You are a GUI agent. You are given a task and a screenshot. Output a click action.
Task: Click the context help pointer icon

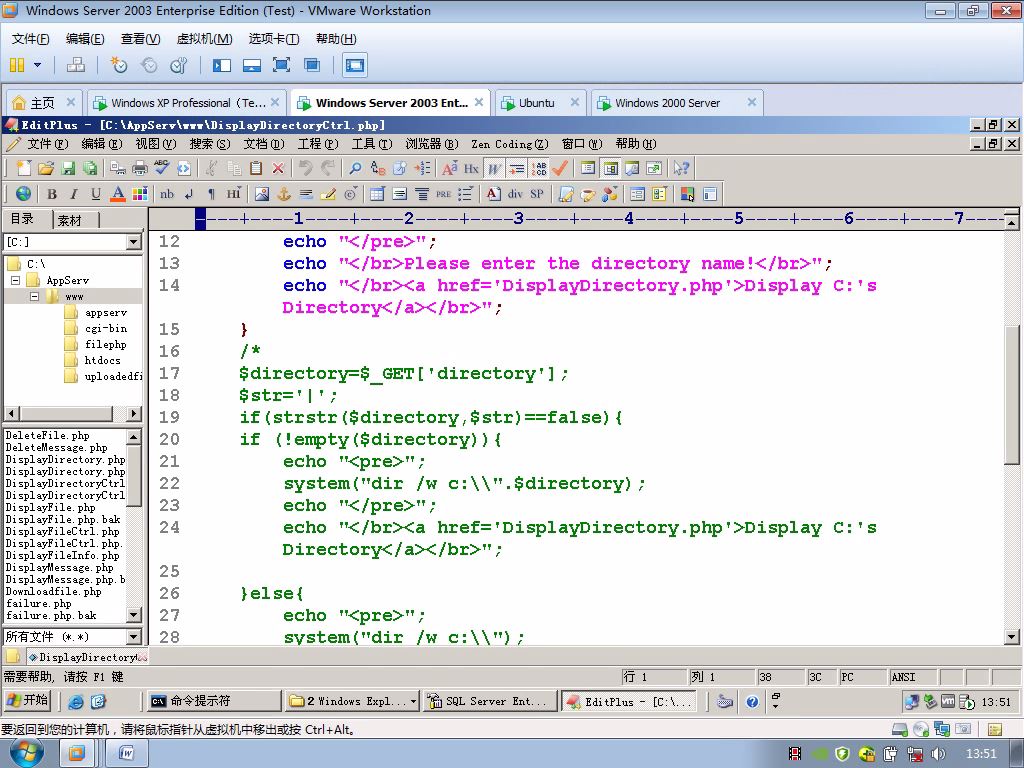coord(681,168)
